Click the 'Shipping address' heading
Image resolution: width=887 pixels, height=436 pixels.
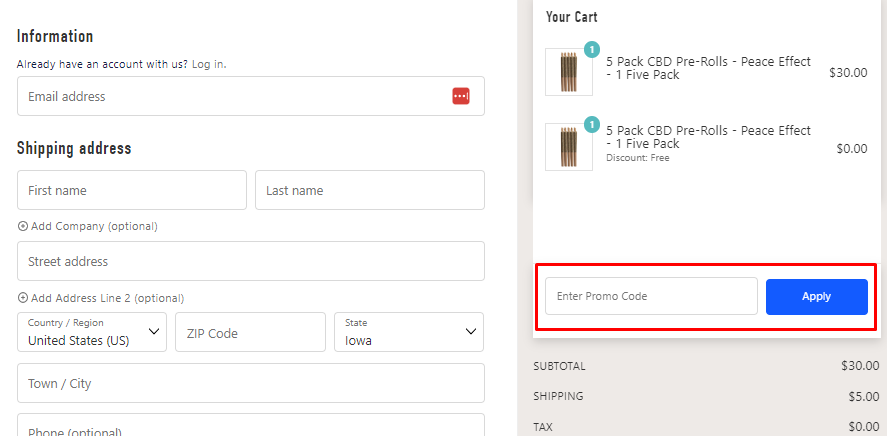point(74,148)
